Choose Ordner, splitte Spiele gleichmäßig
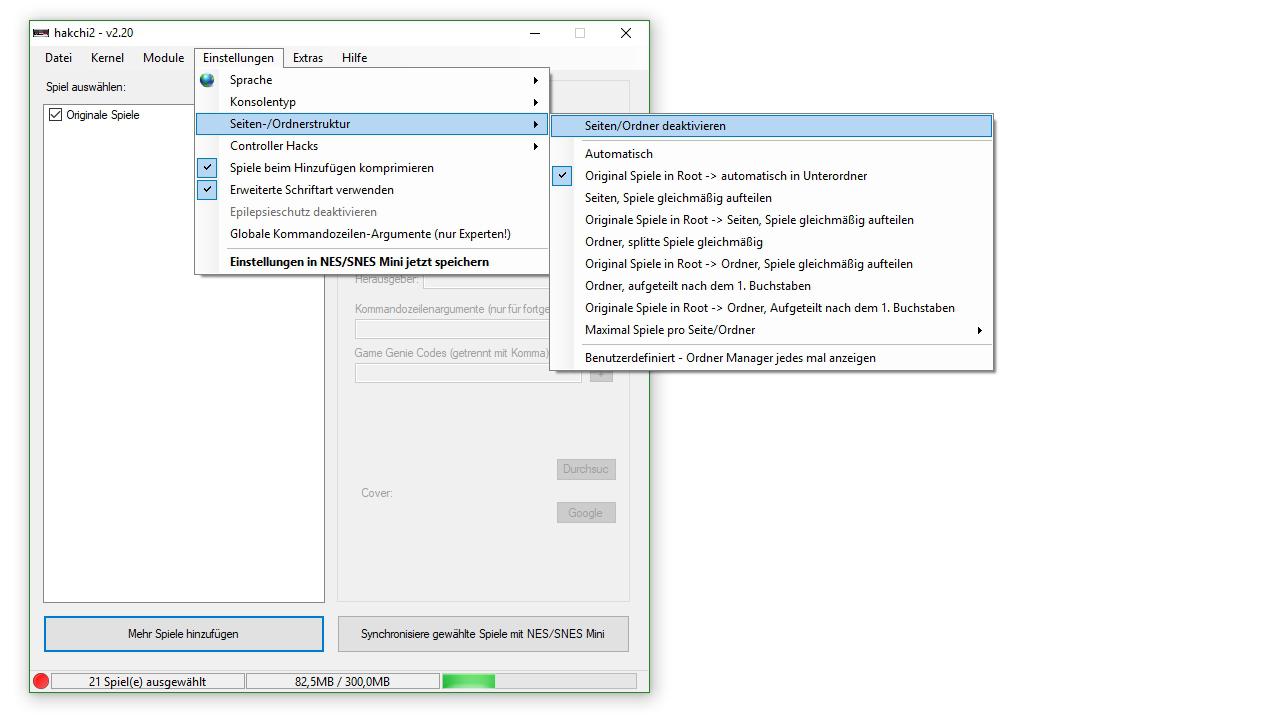The image size is (1280, 720). click(x=772, y=242)
